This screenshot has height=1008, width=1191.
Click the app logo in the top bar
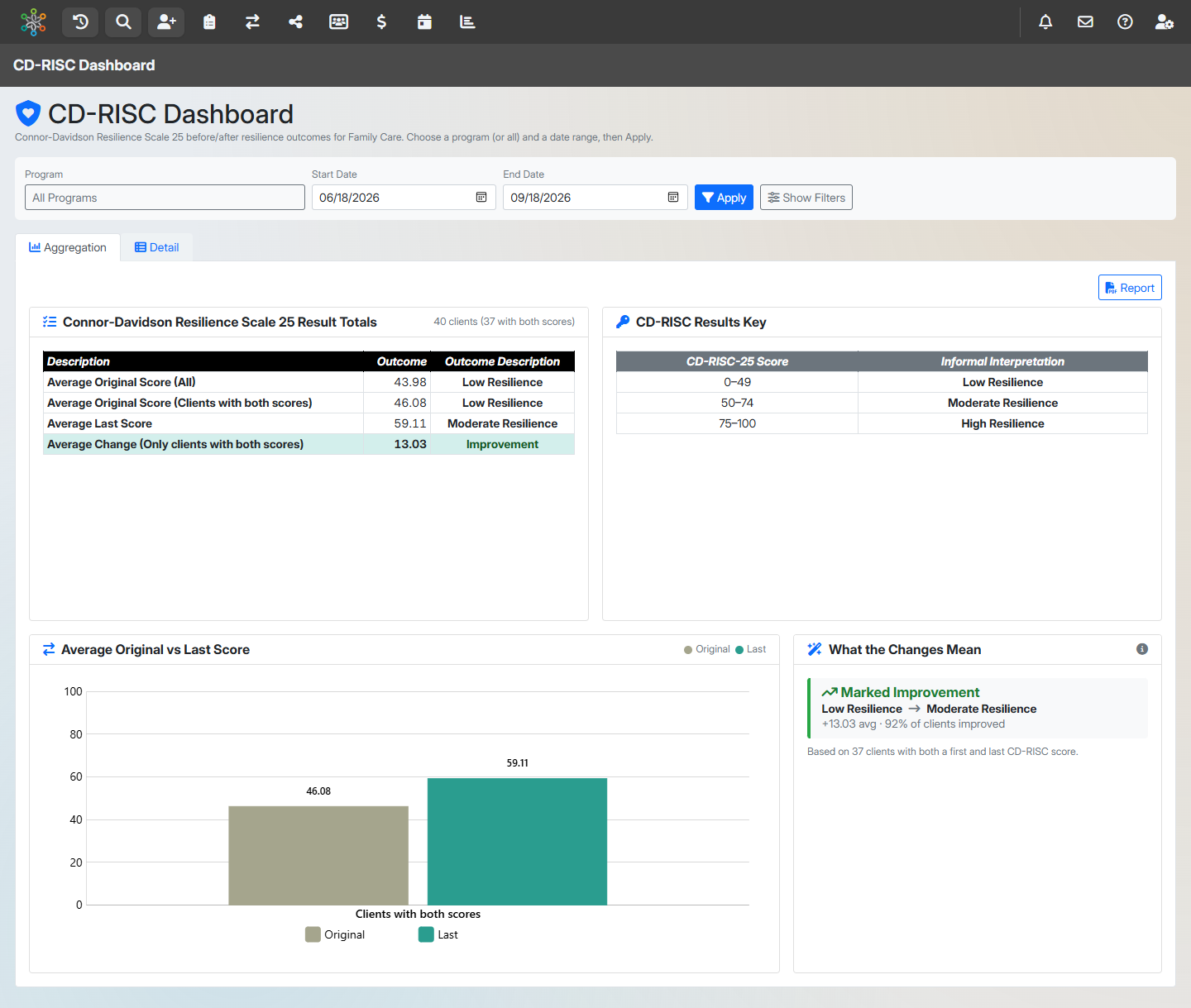tap(33, 22)
